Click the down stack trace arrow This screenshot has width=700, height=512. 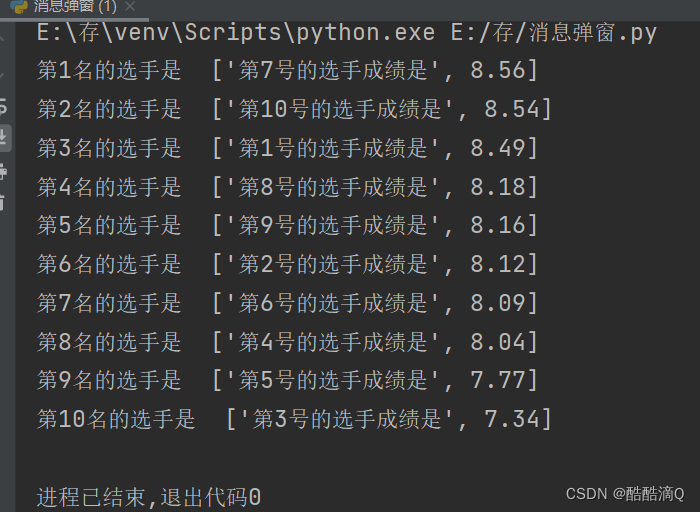click(2, 75)
